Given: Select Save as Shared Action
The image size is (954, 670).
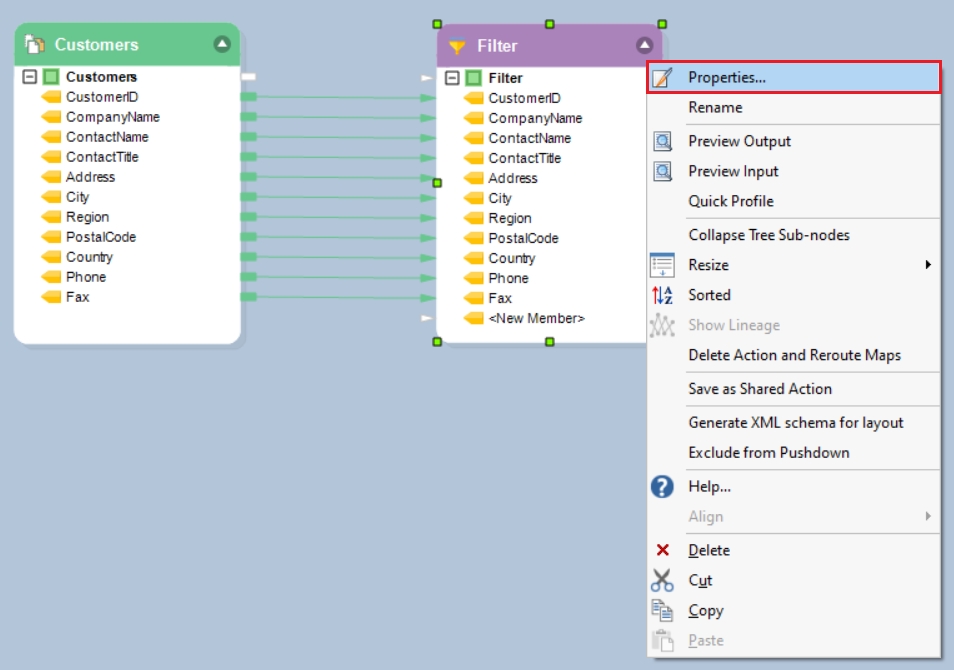Looking at the screenshot, I should [760, 389].
